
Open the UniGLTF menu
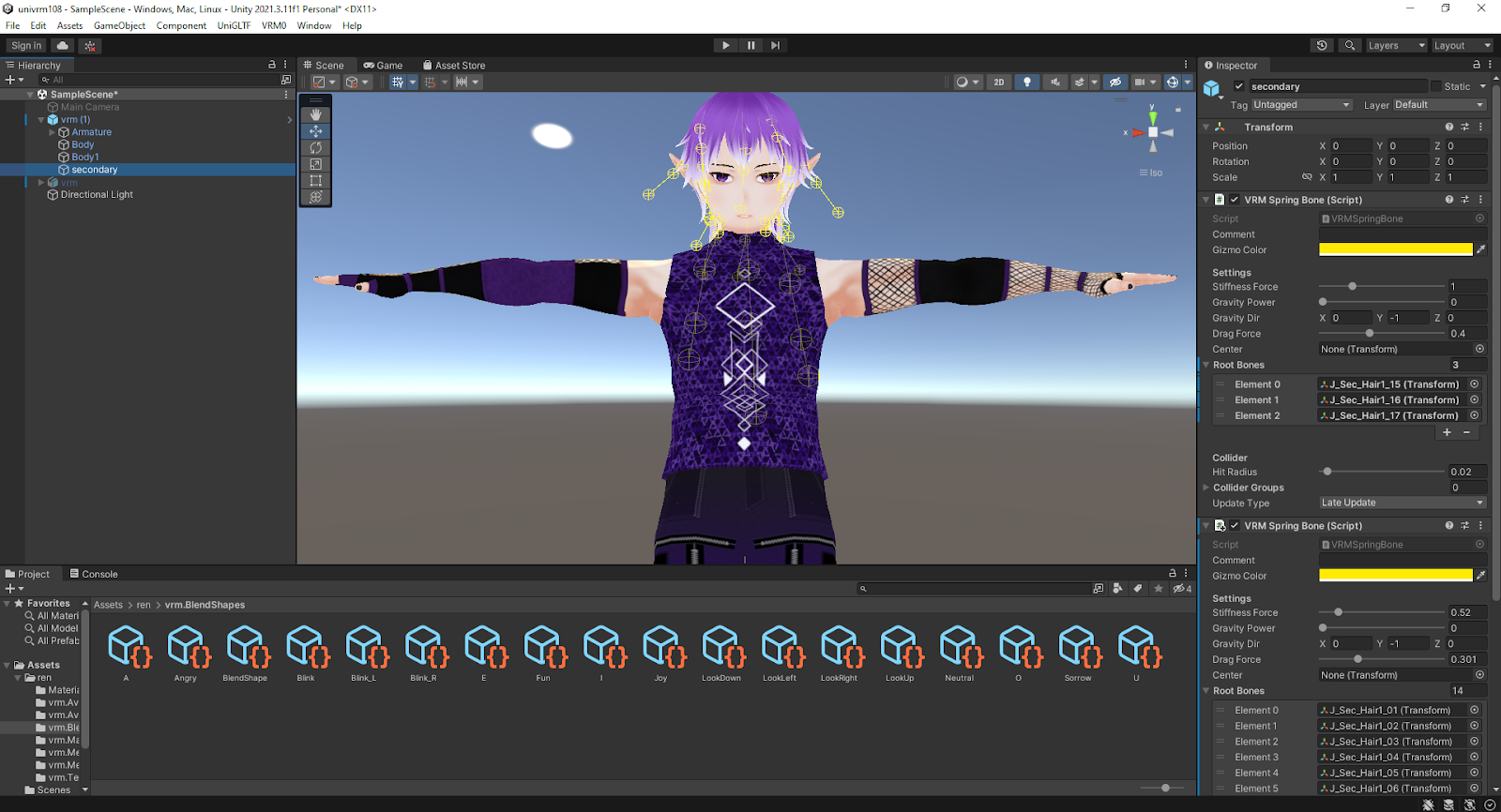pyautogui.click(x=234, y=25)
